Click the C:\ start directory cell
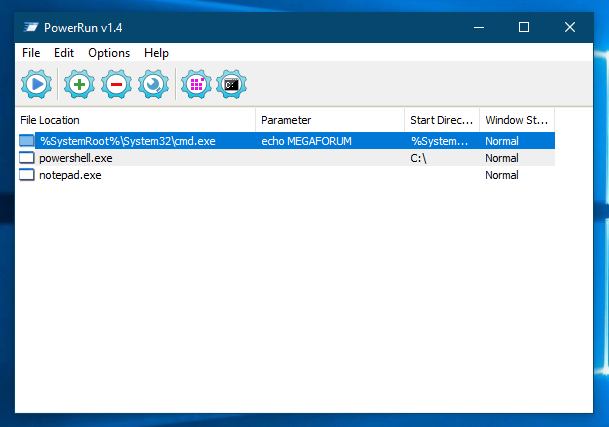The height and width of the screenshot is (427, 609). pyautogui.click(x=418, y=158)
